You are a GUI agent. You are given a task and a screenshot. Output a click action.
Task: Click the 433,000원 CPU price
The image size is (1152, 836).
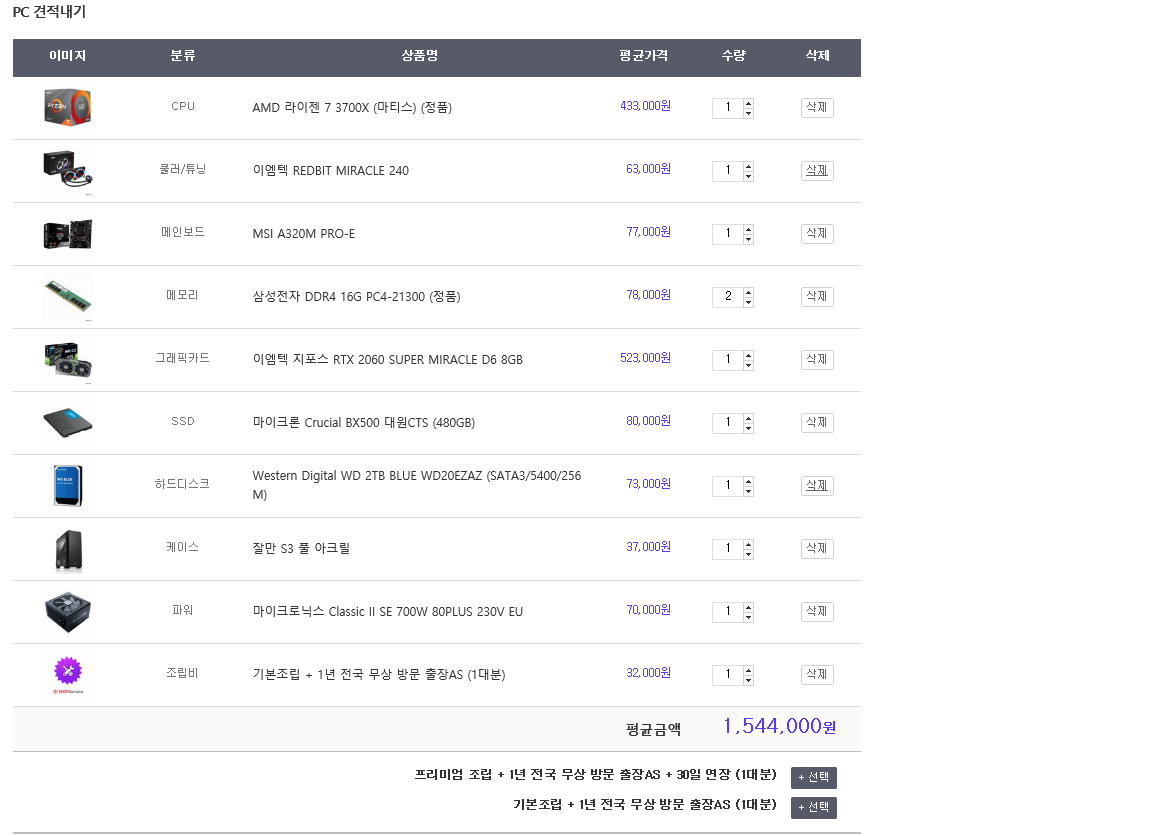[x=645, y=106]
